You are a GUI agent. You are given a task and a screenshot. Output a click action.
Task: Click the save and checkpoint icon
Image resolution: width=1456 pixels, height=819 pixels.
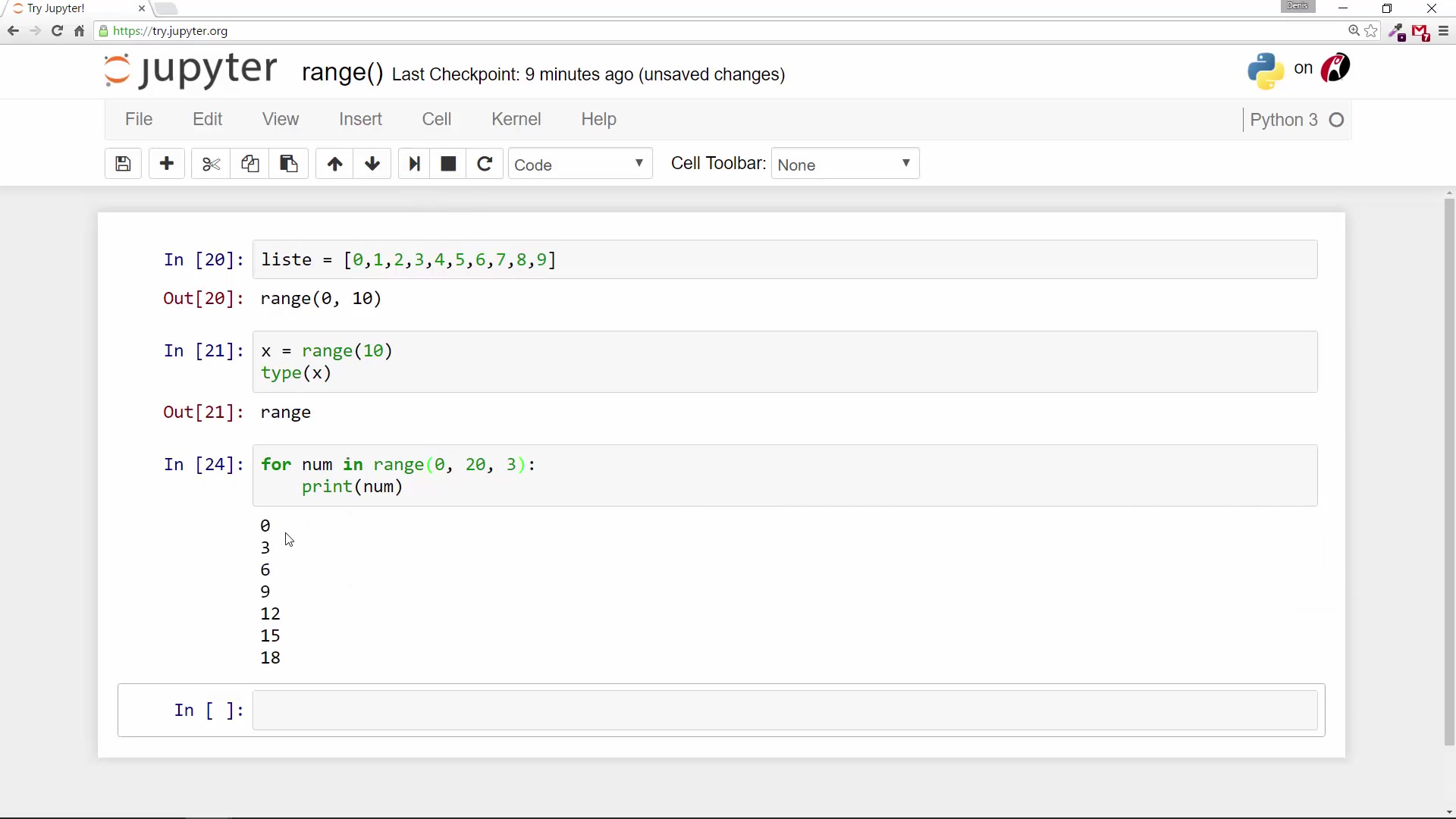(x=123, y=164)
